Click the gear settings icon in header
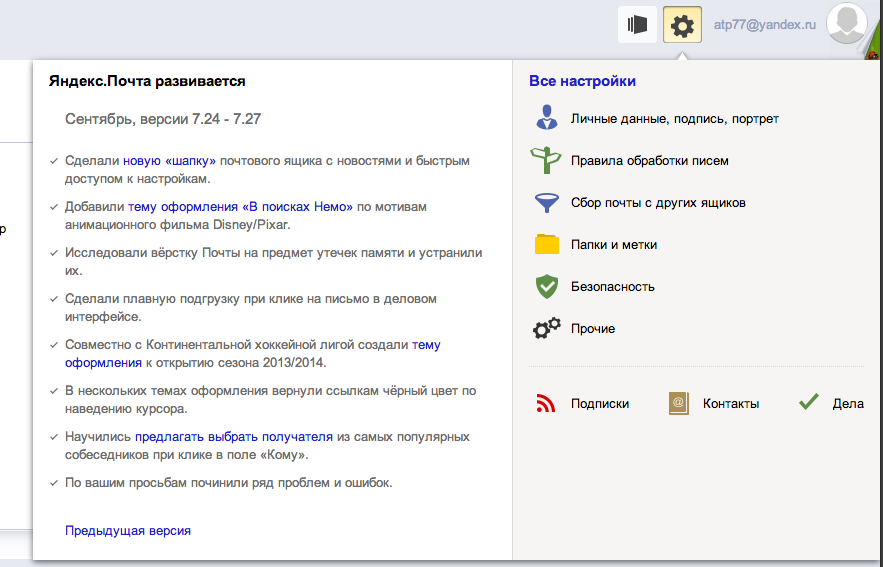Viewport: 883px width, 567px height. (682, 25)
